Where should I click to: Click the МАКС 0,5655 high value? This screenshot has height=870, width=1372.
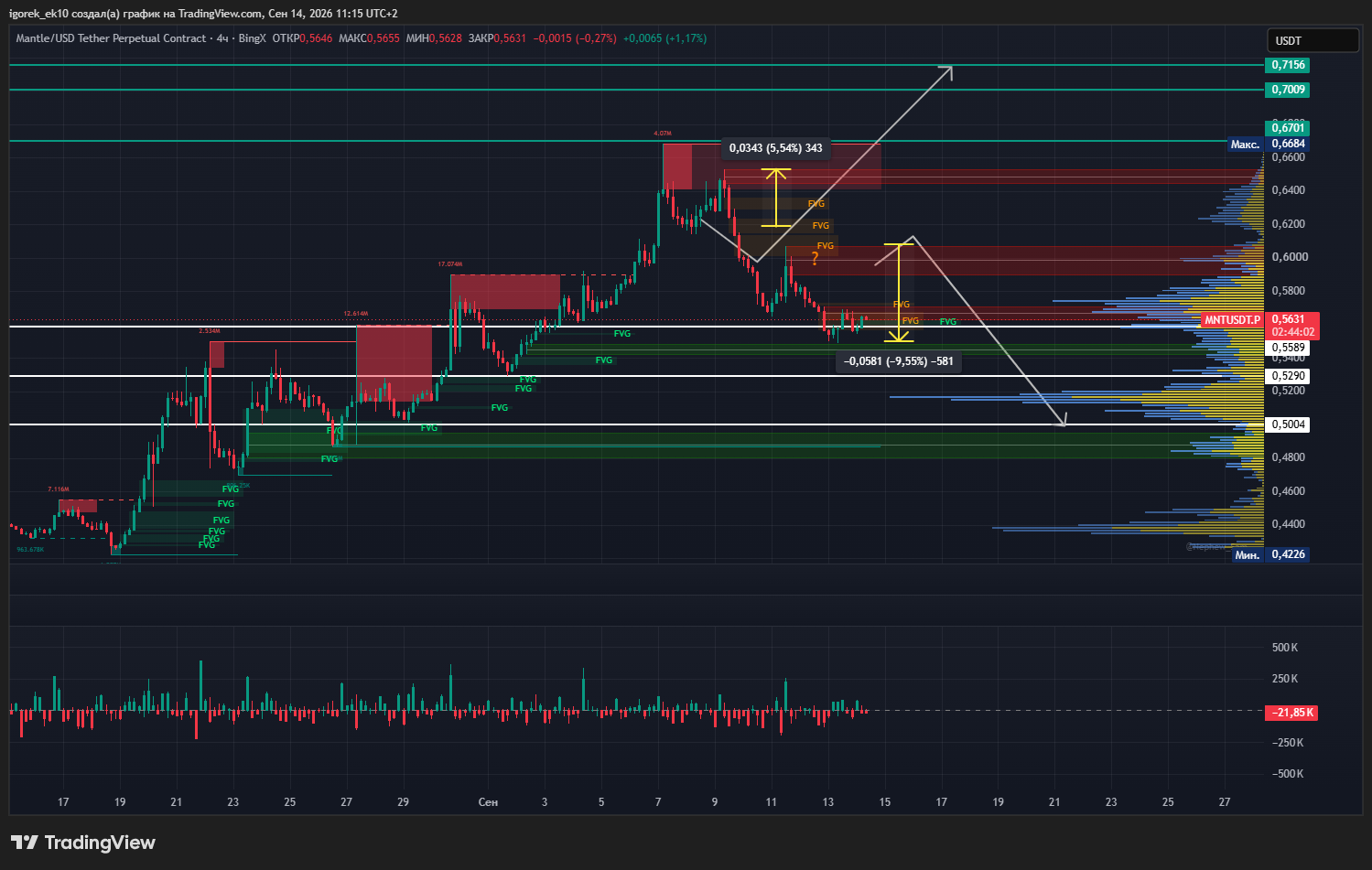click(369, 38)
